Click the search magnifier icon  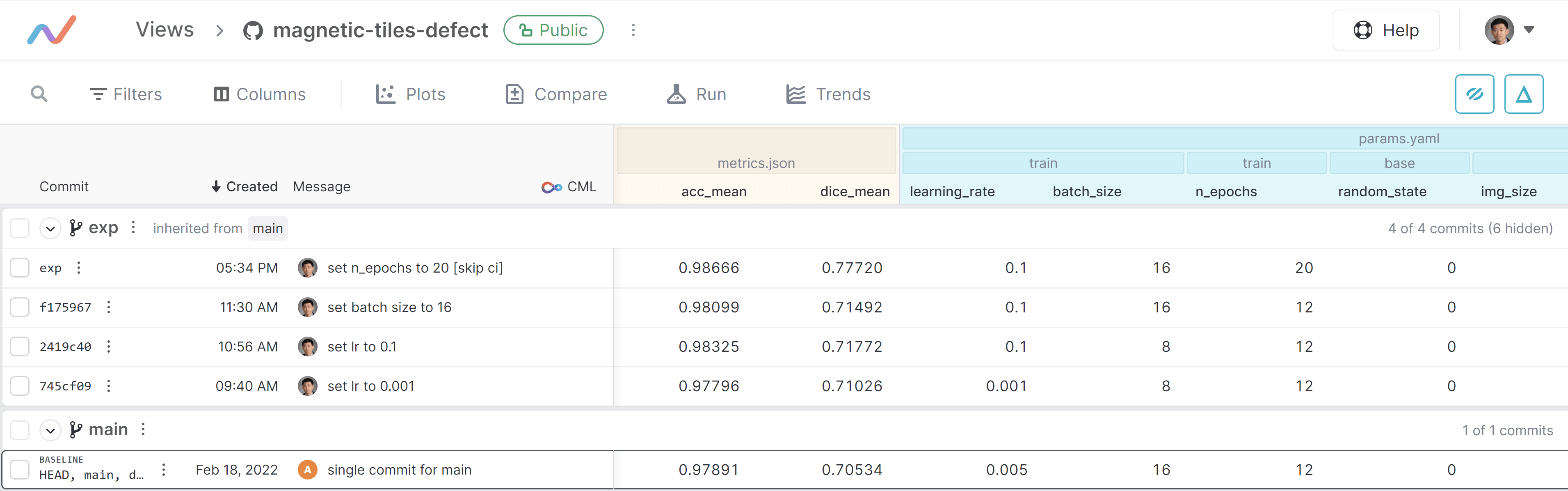[x=39, y=94]
